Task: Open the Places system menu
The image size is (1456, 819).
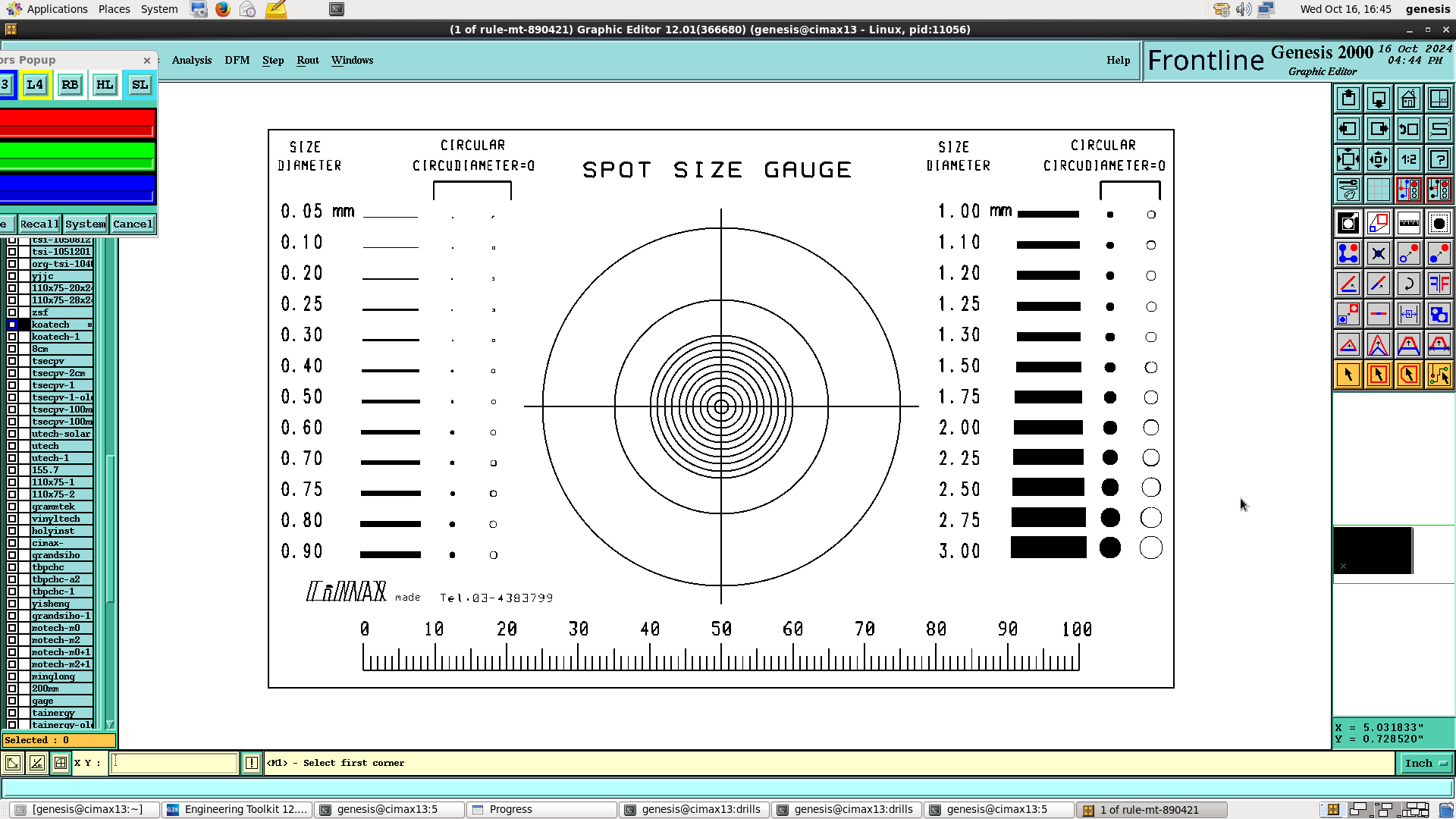Action: pyautogui.click(x=115, y=9)
